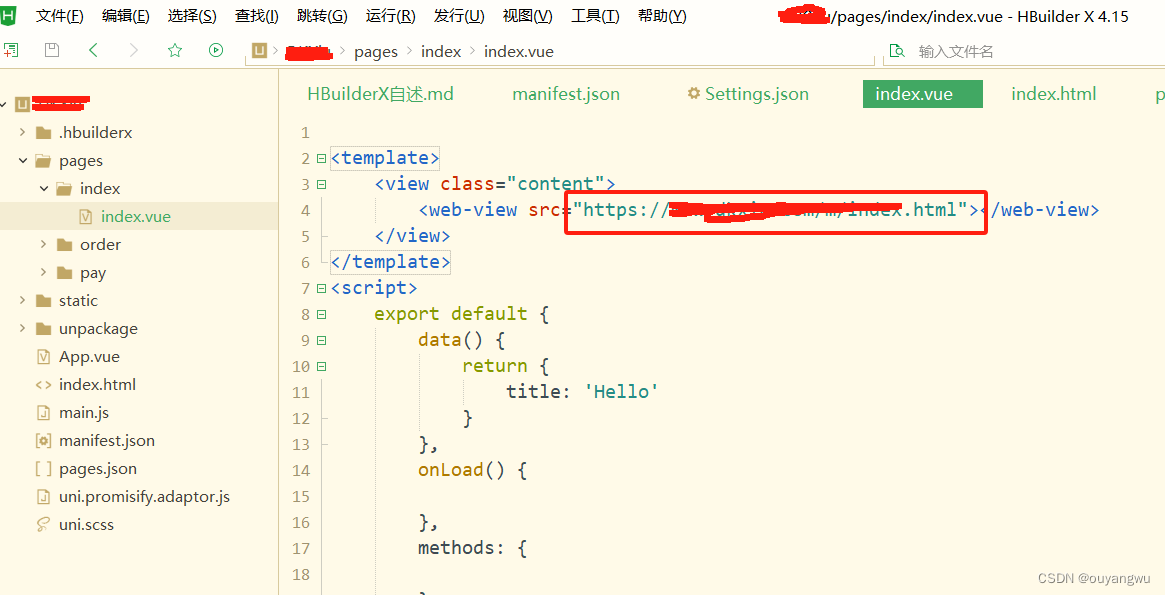Image resolution: width=1165 pixels, height=595 pixels.
Task: Open the 跳转(G) menu
Action: [322, 16]
